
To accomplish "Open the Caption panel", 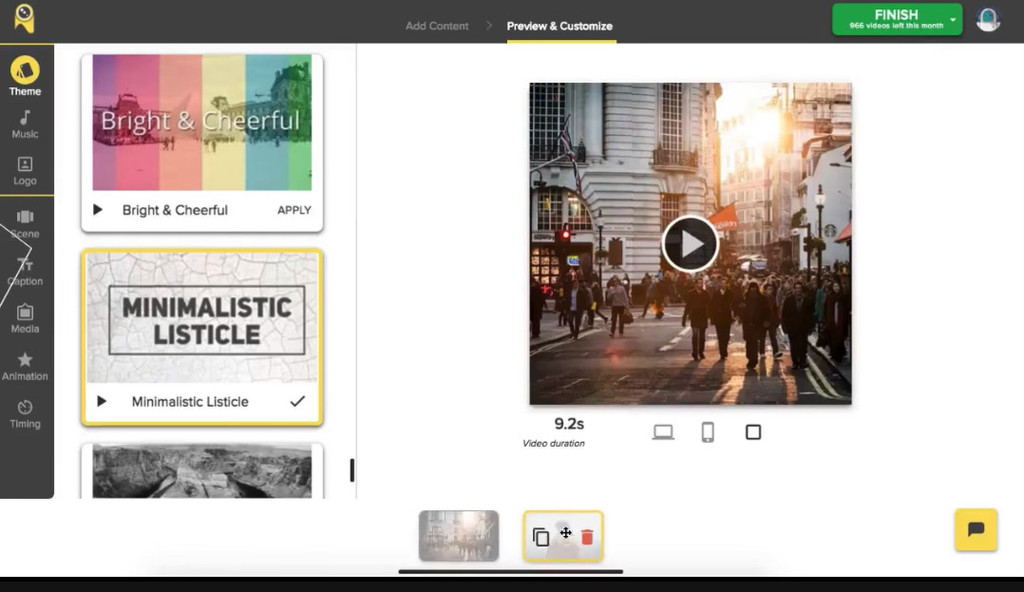I will point(25,270).
